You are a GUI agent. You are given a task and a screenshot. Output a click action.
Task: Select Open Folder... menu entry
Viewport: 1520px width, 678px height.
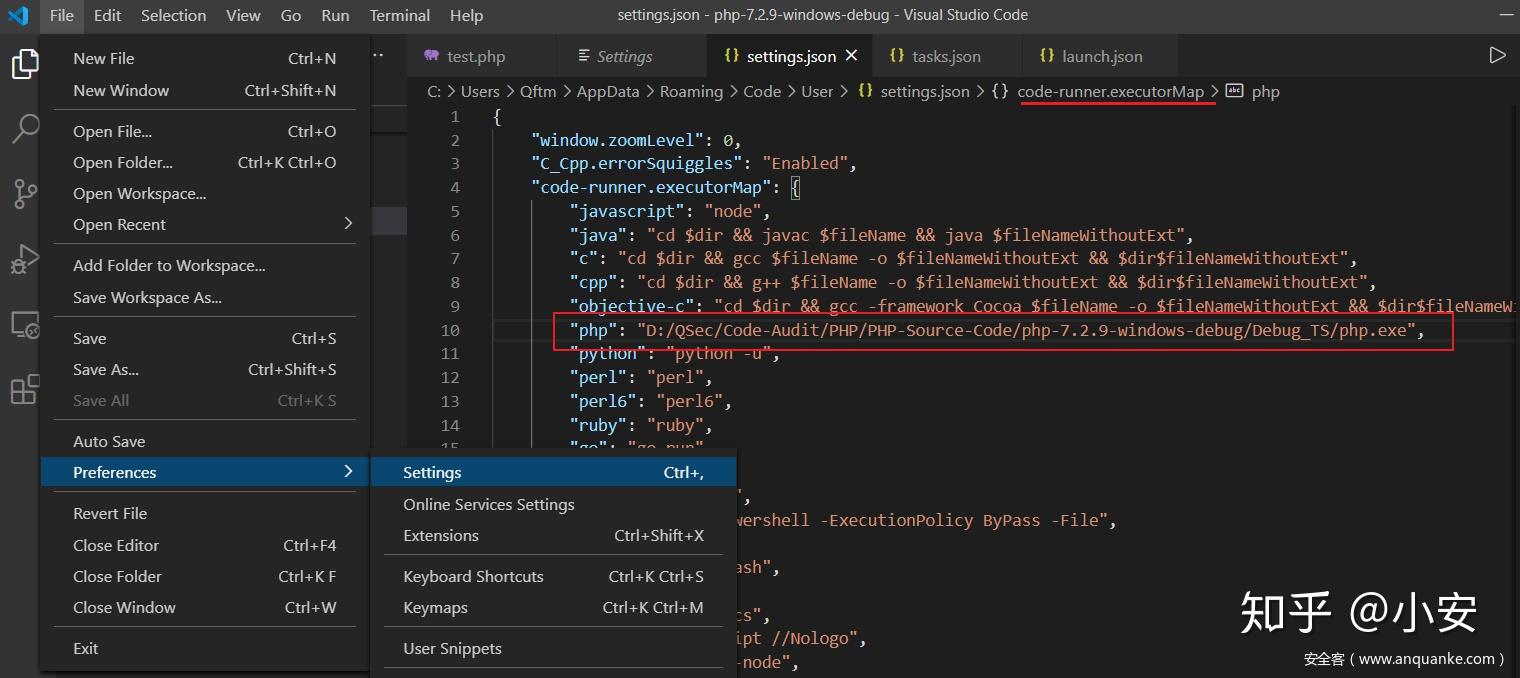pos(204,162)
